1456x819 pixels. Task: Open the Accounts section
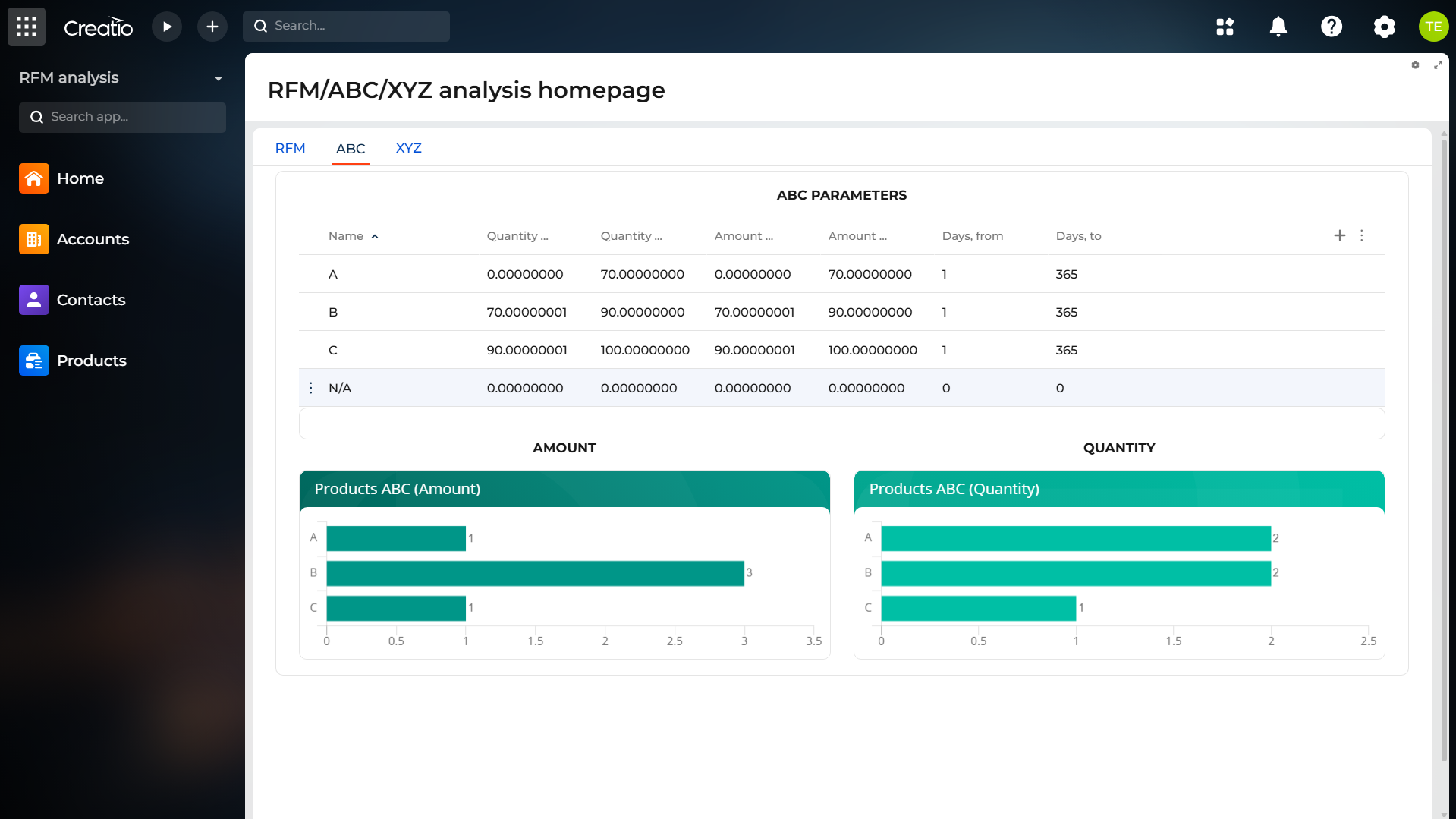tap(93, 239)
